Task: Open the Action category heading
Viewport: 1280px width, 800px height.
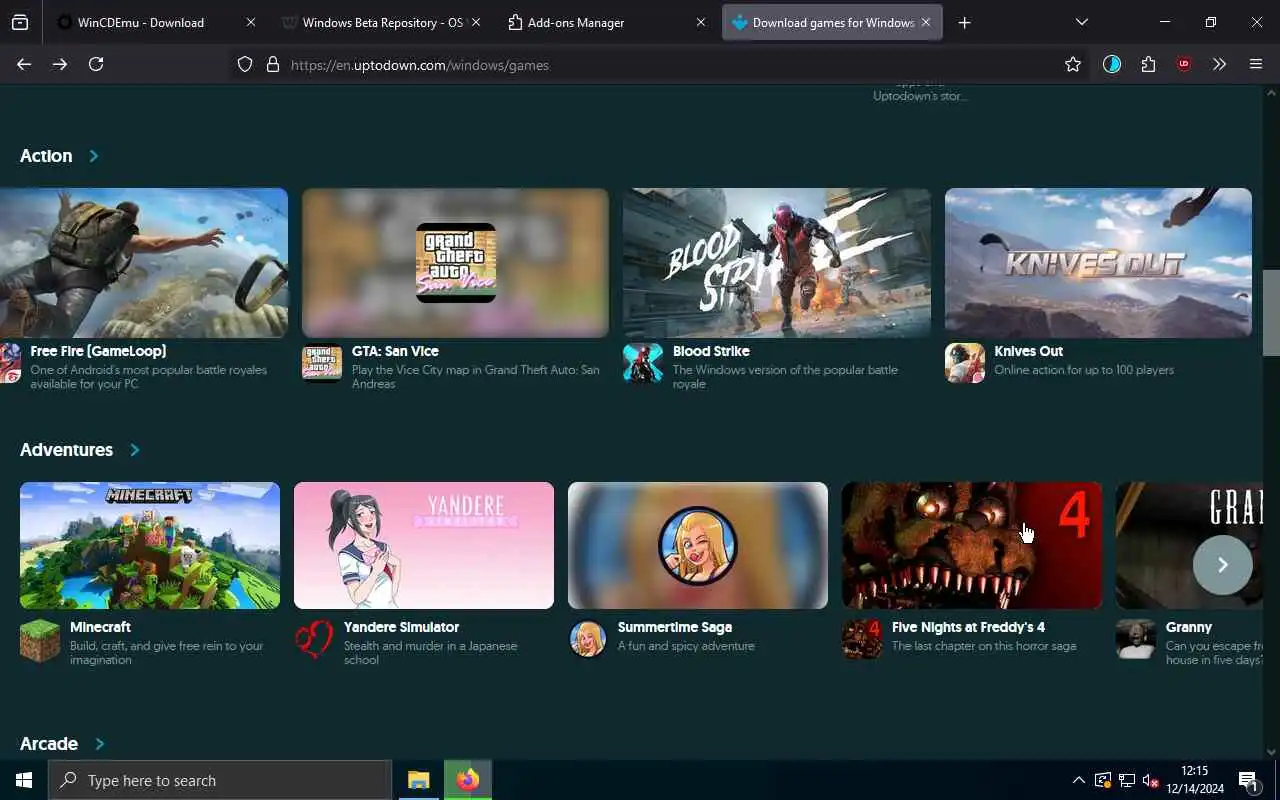Action: [46, 156]
